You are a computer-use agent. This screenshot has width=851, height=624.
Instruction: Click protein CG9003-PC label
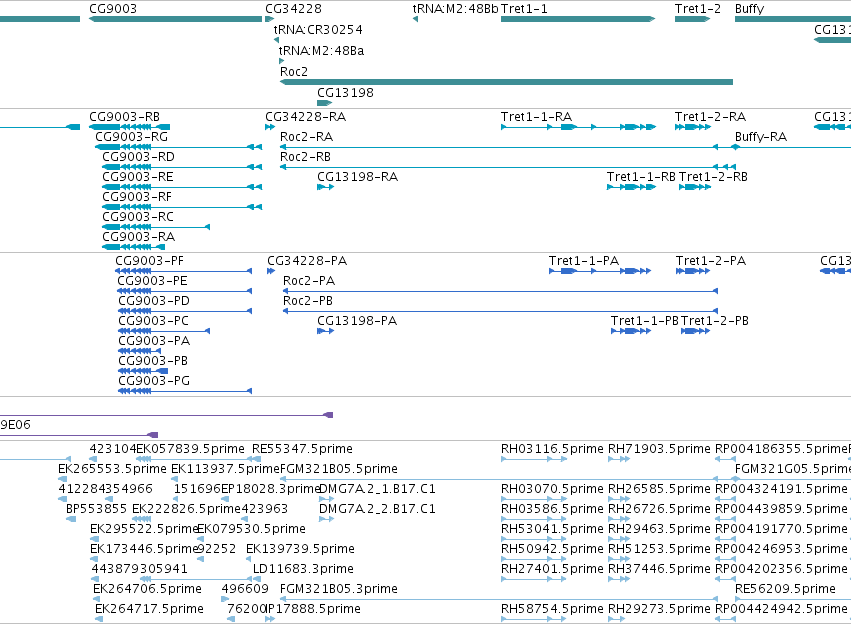(x=154, y=321)
